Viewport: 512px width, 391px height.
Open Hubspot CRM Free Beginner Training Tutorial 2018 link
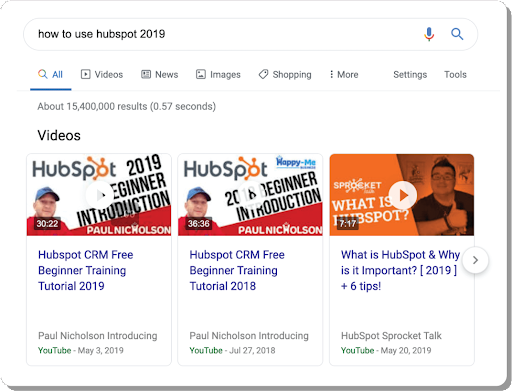[x=237, y=270]
